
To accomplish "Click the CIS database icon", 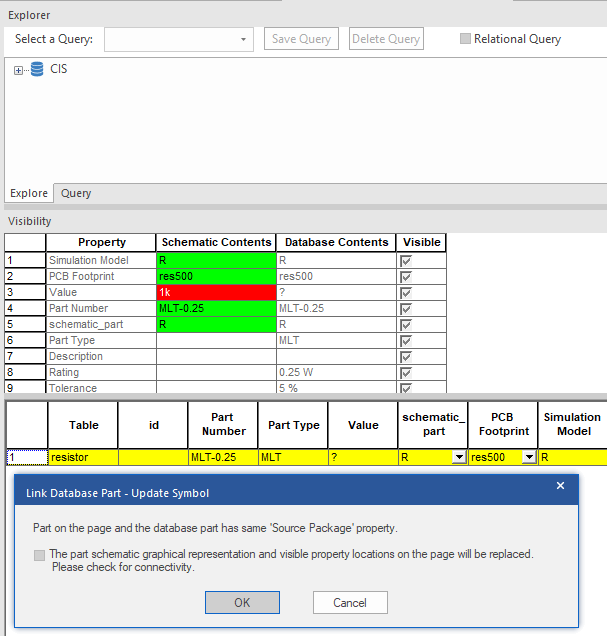I will coord(37,70).
